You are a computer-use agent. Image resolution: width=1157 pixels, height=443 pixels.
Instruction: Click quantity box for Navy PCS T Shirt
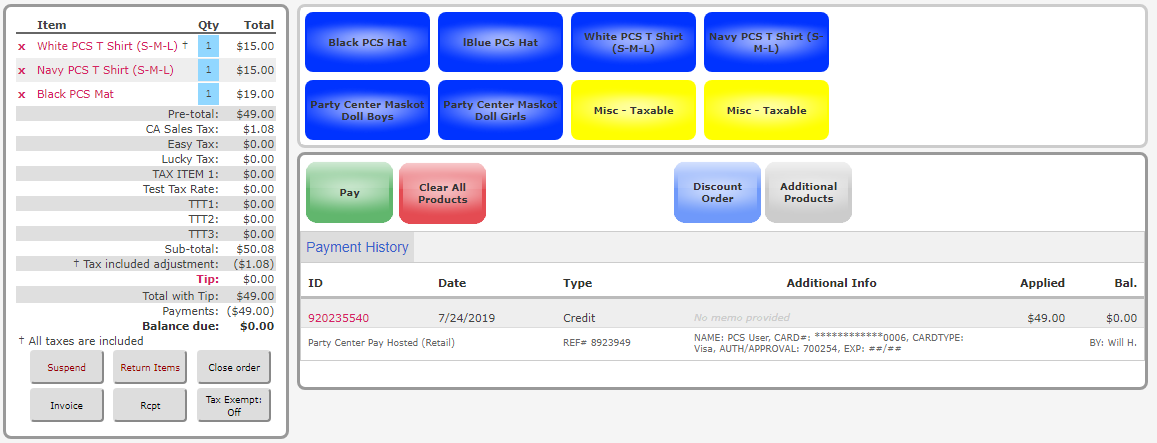208,70
